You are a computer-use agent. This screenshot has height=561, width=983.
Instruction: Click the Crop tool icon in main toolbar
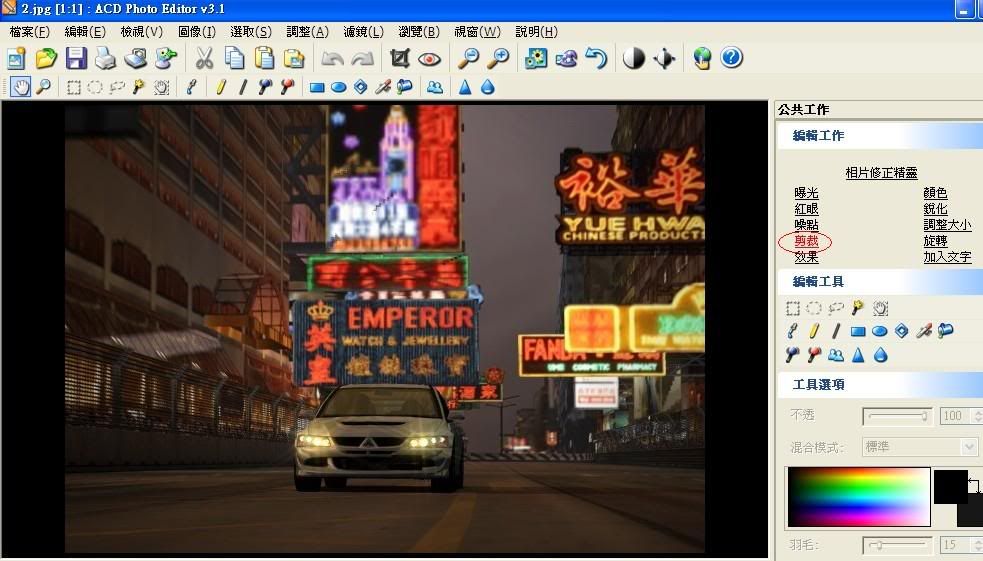(400, 59)
